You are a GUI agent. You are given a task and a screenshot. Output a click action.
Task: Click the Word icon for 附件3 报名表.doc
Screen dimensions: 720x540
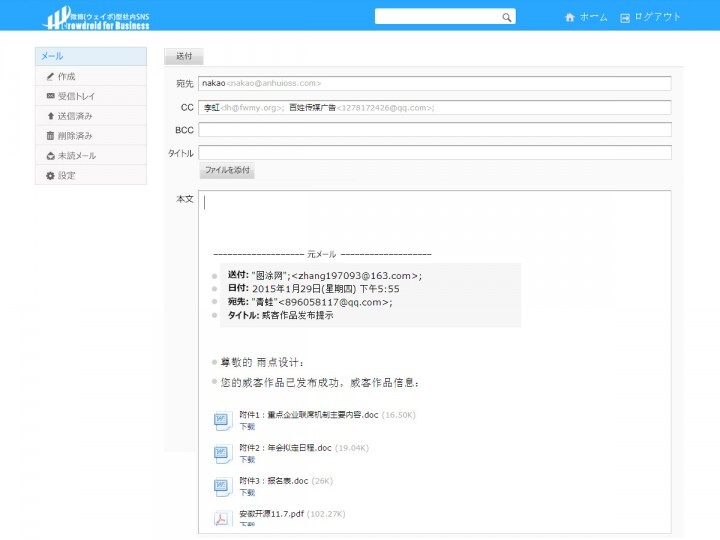tap(223, 486)
